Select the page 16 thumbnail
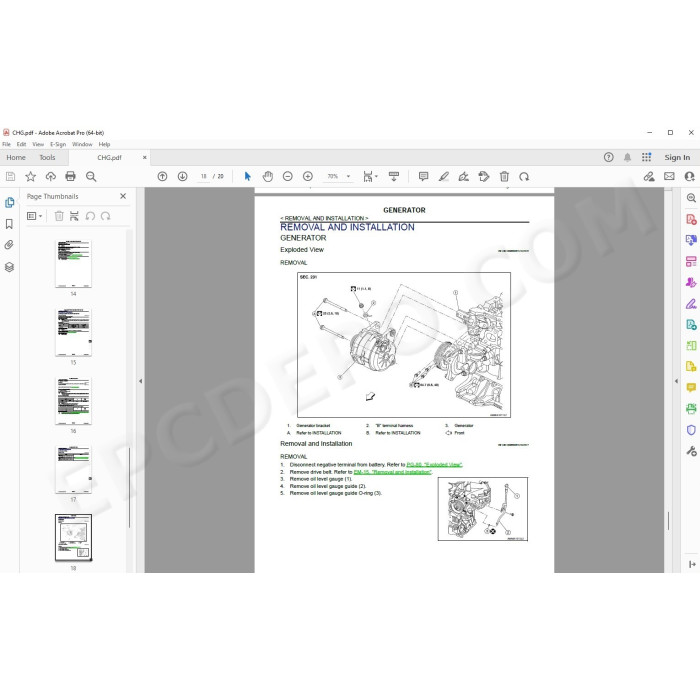This screenshot has height=700, width=700. point(73,401)
